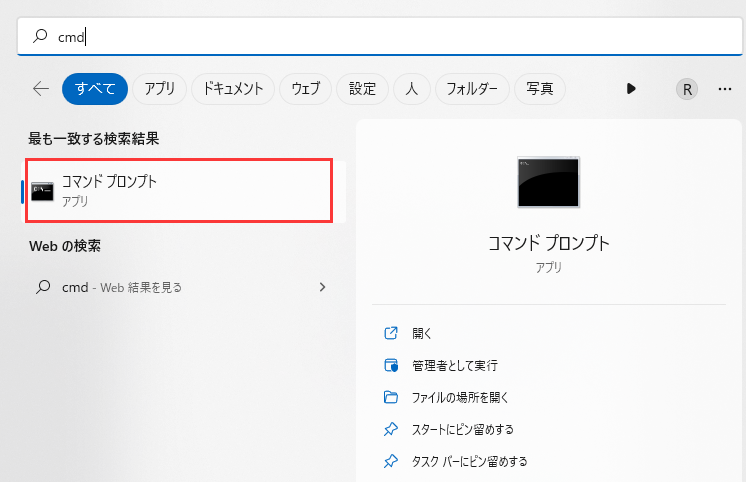The width and height of the screenshot is (746, 482).
Task: Select the ドキュメント filter tab
Action: click(x=233, y=89)
